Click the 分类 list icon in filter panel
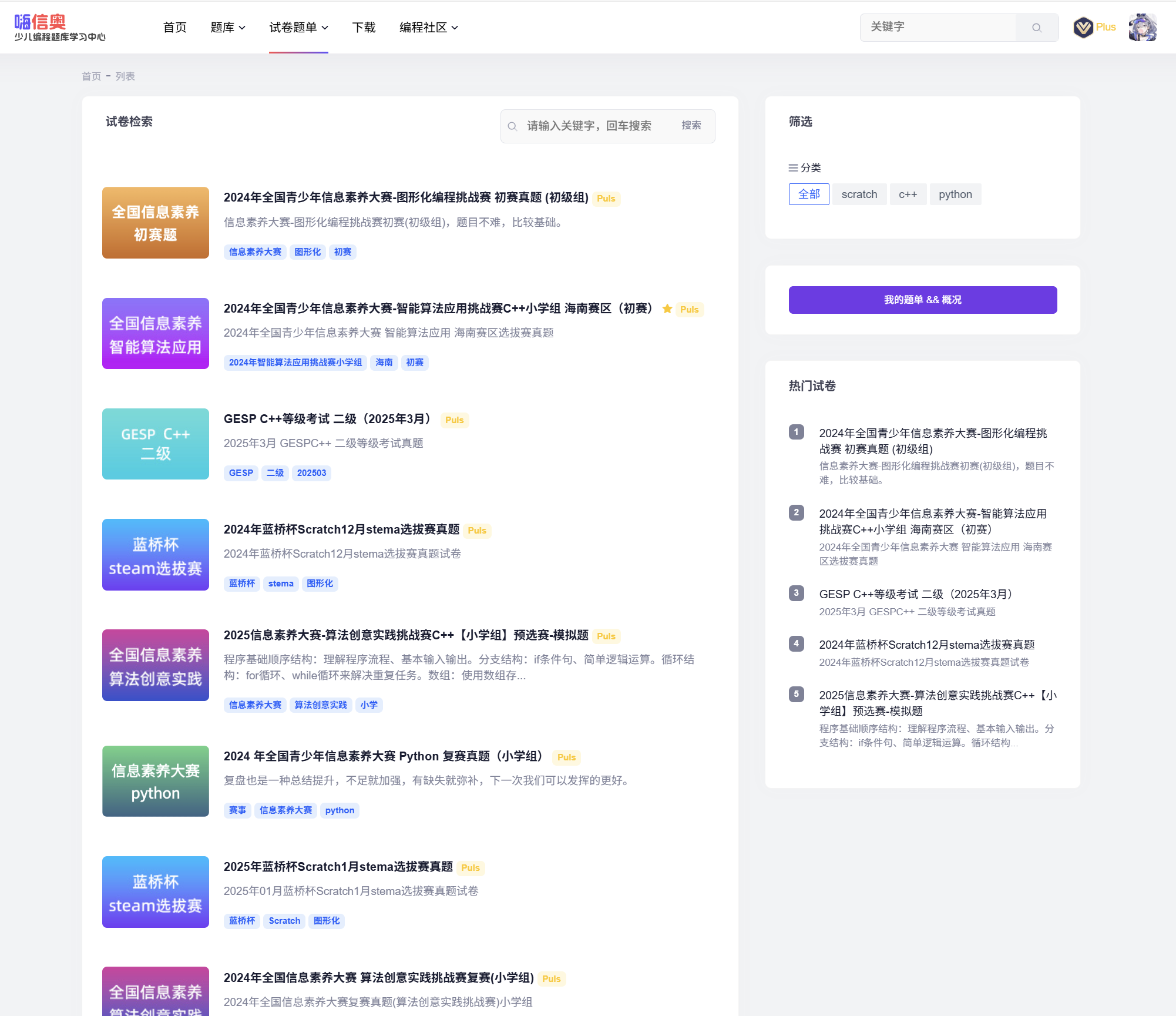 click(x=793, y=168)
